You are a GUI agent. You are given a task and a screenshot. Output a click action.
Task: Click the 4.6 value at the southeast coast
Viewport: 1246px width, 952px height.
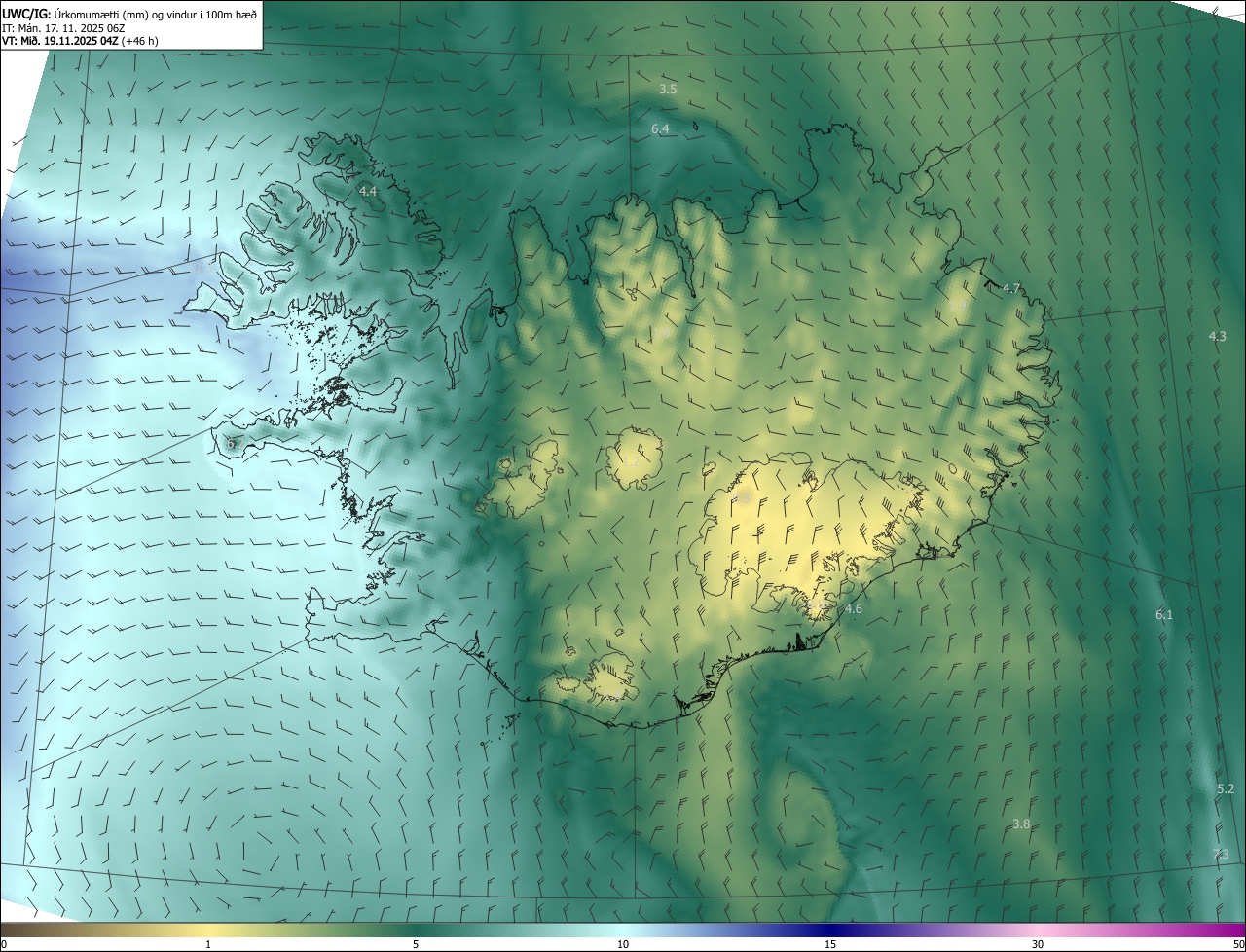[x=853, y=608]
